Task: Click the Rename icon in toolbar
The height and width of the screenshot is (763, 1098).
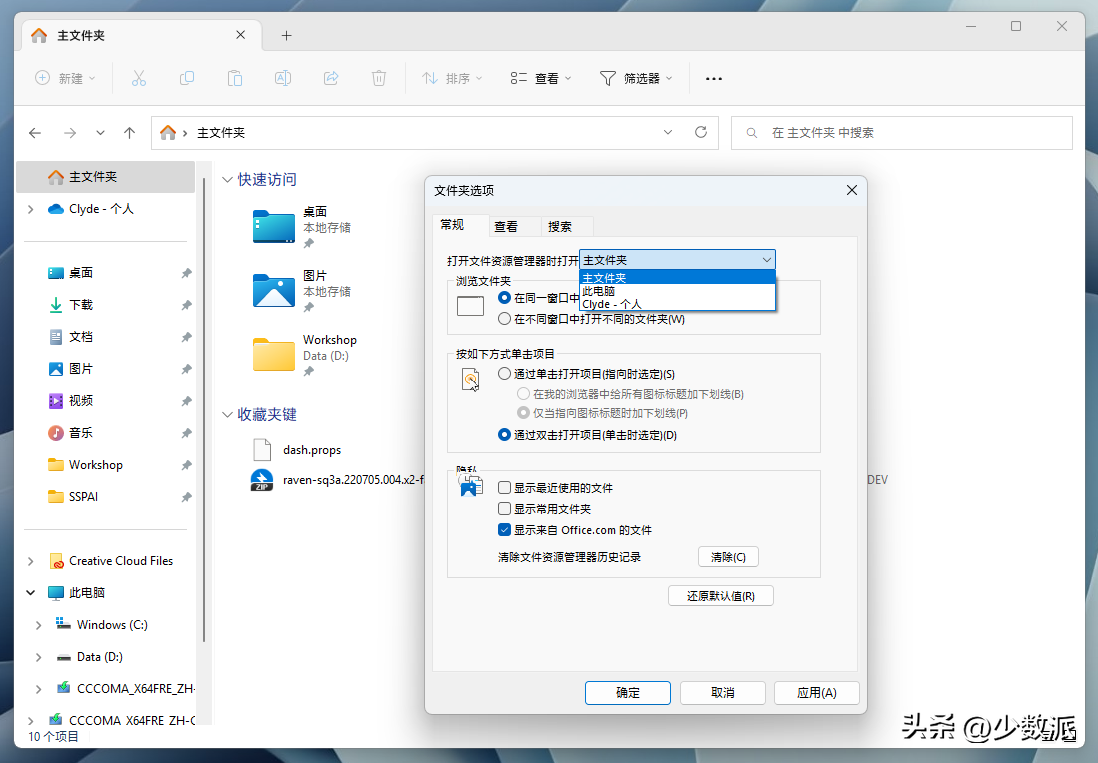Action: (283, 78)
